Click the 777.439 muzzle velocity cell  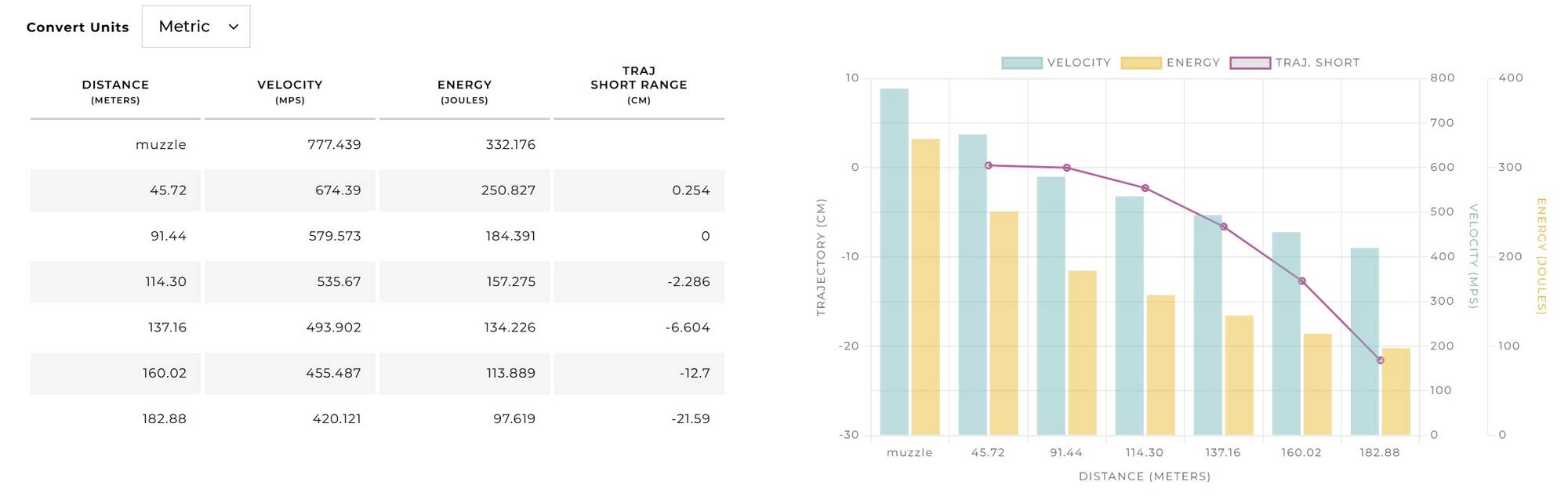coord(334,145)
